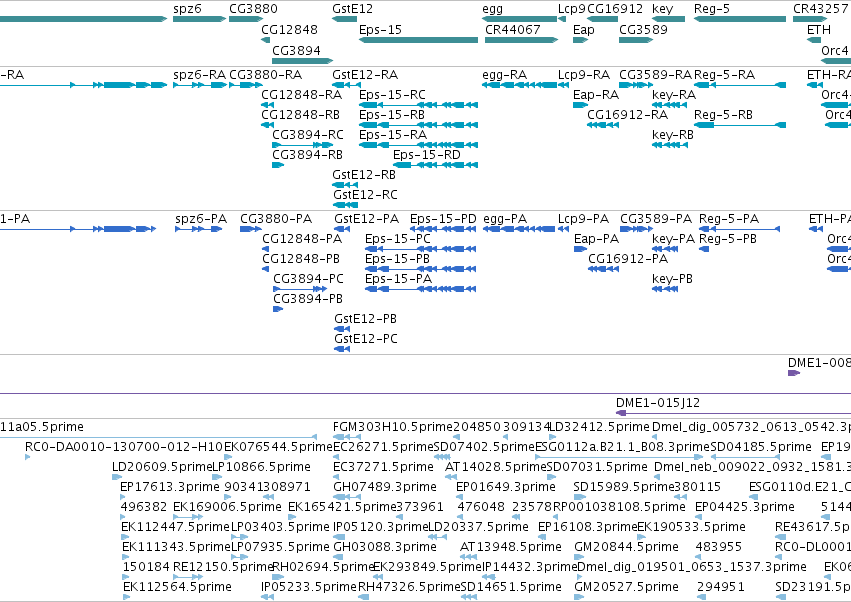The width and height of the screenshot is (851, 602).
Task: Select the EP17613.3prime EST label
Action: point(170,487)
